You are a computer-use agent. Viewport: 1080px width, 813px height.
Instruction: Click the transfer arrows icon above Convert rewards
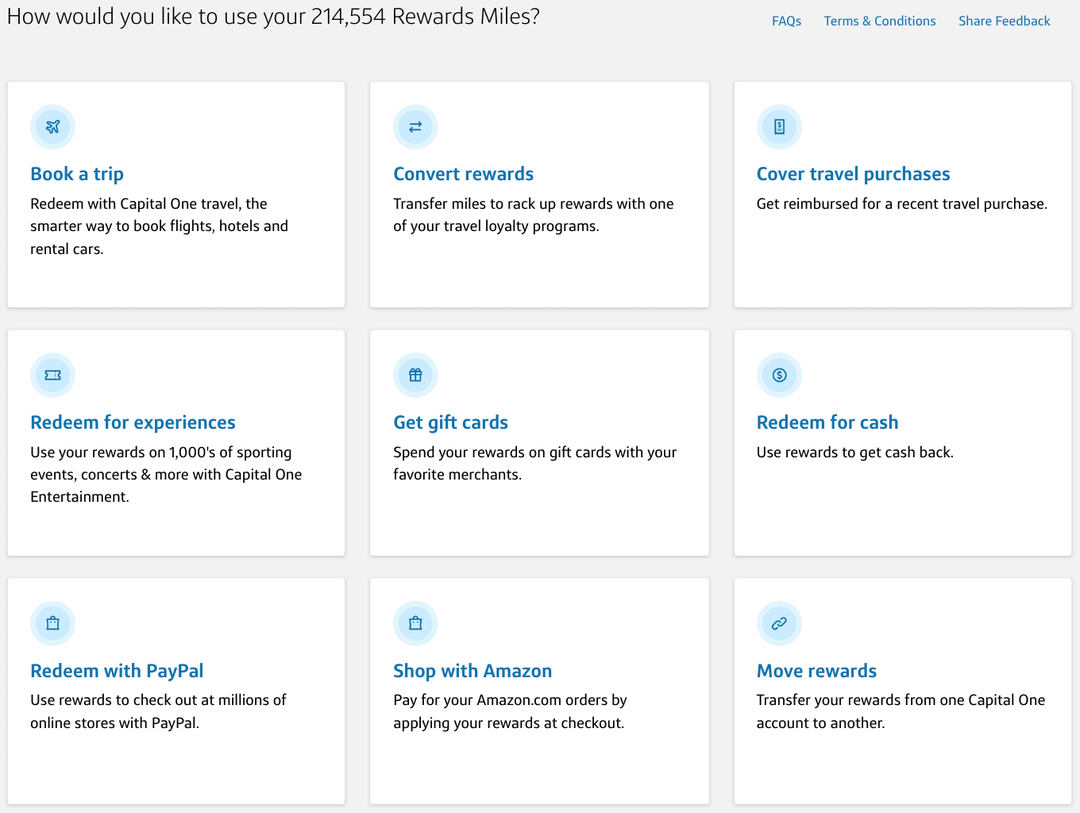click(415, 127)
